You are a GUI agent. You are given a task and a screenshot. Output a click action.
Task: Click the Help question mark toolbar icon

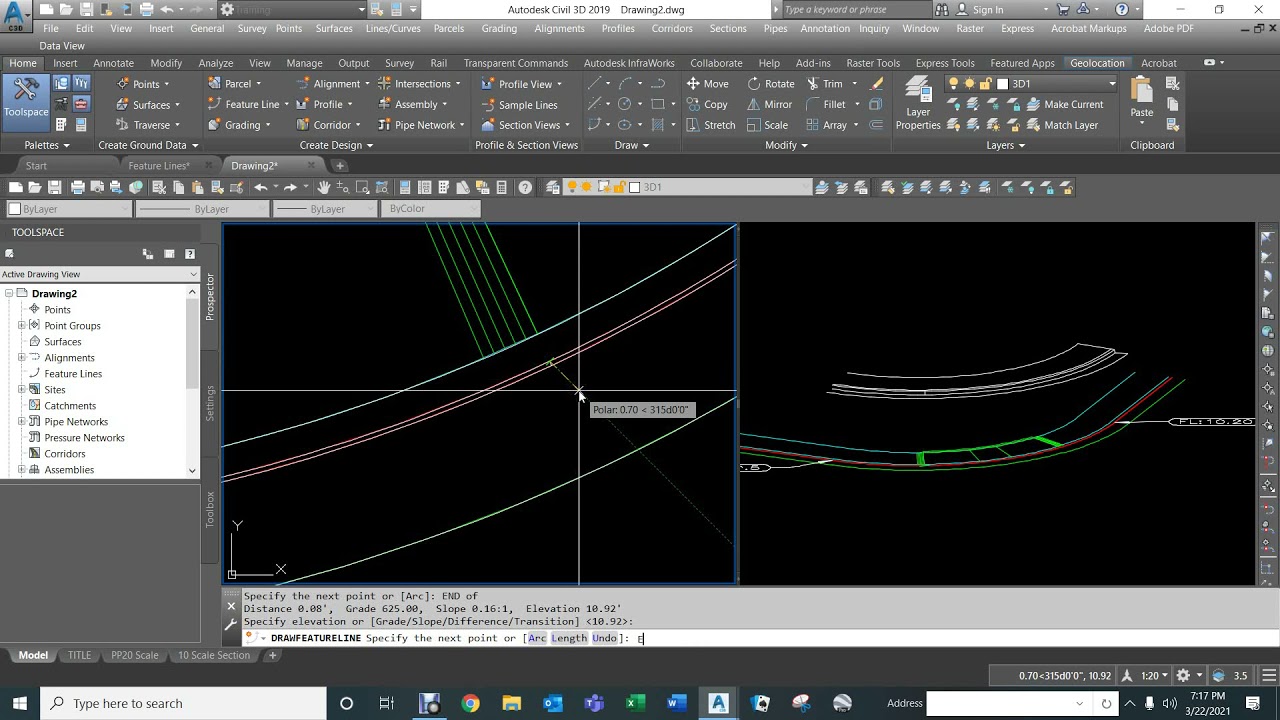(525, 187)
